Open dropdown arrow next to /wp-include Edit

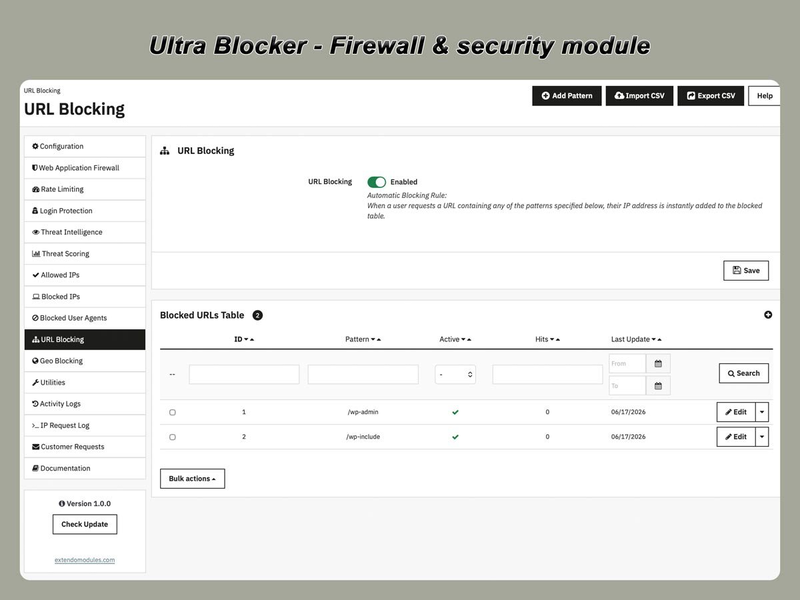click(x=762, y=437)
